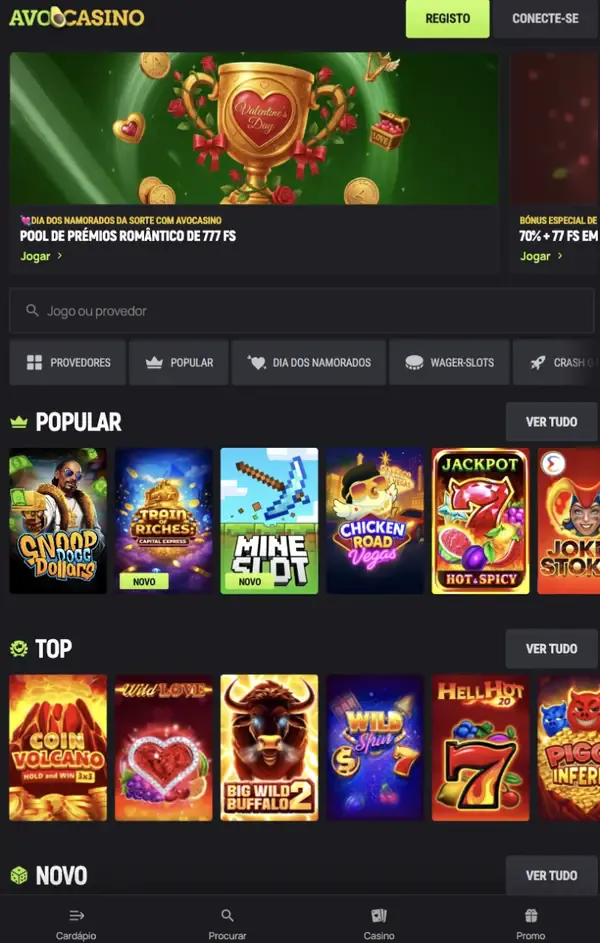Follow the Jogar link under Valentine's banner
Viewport: 600px width, 943px height.
pyautogui.click(x=41, y=256)
